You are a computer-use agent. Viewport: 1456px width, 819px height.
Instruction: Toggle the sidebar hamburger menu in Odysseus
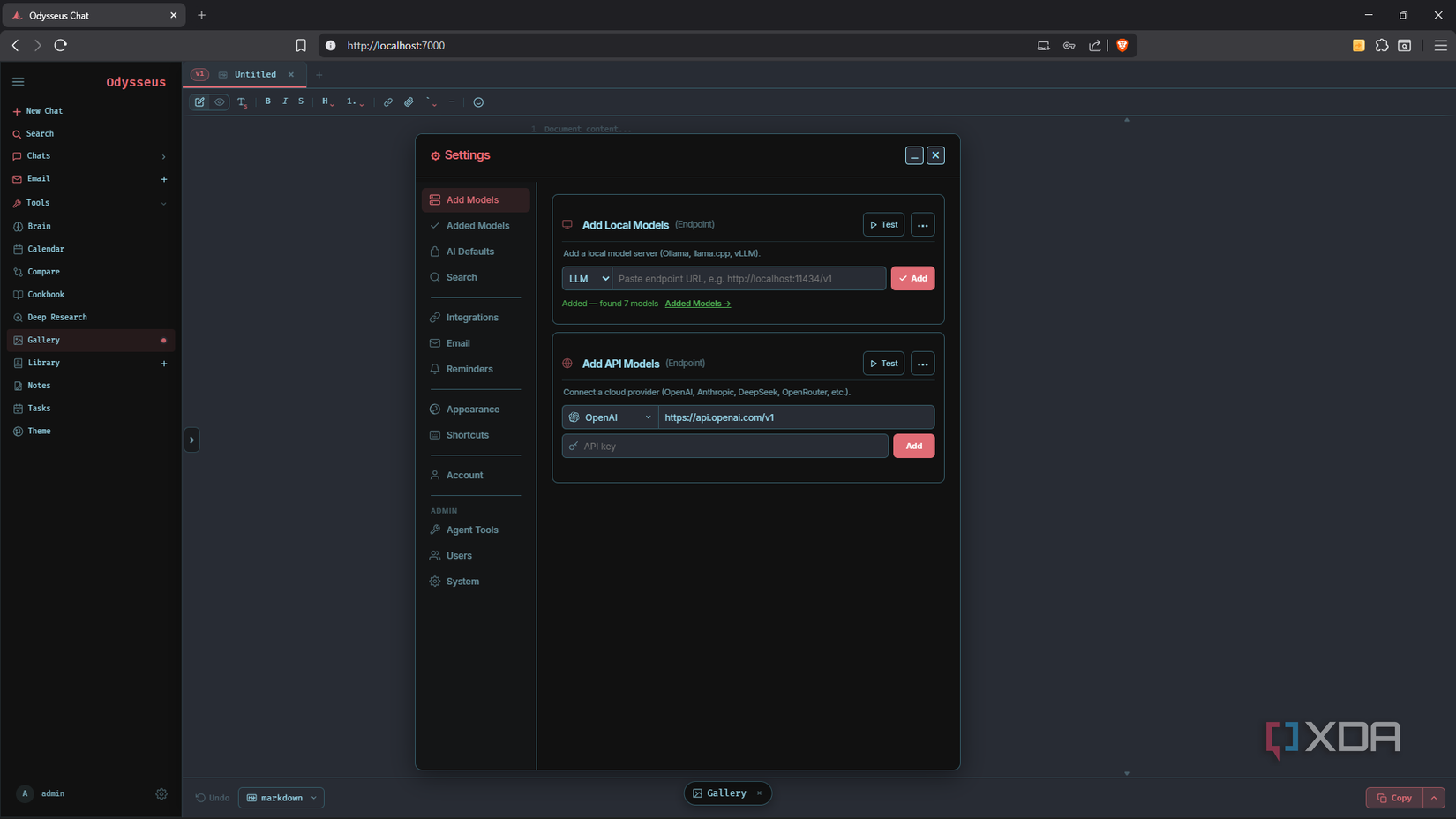pyautogui.click(x=18, y=82)
